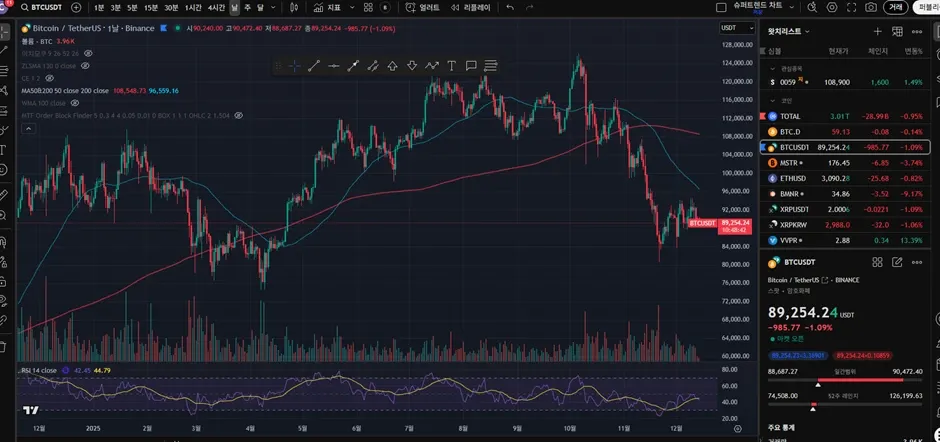Toggle visibility of 이치모쿠 indicator
This screenshot has height=442, width=940.
pos(88,53)
